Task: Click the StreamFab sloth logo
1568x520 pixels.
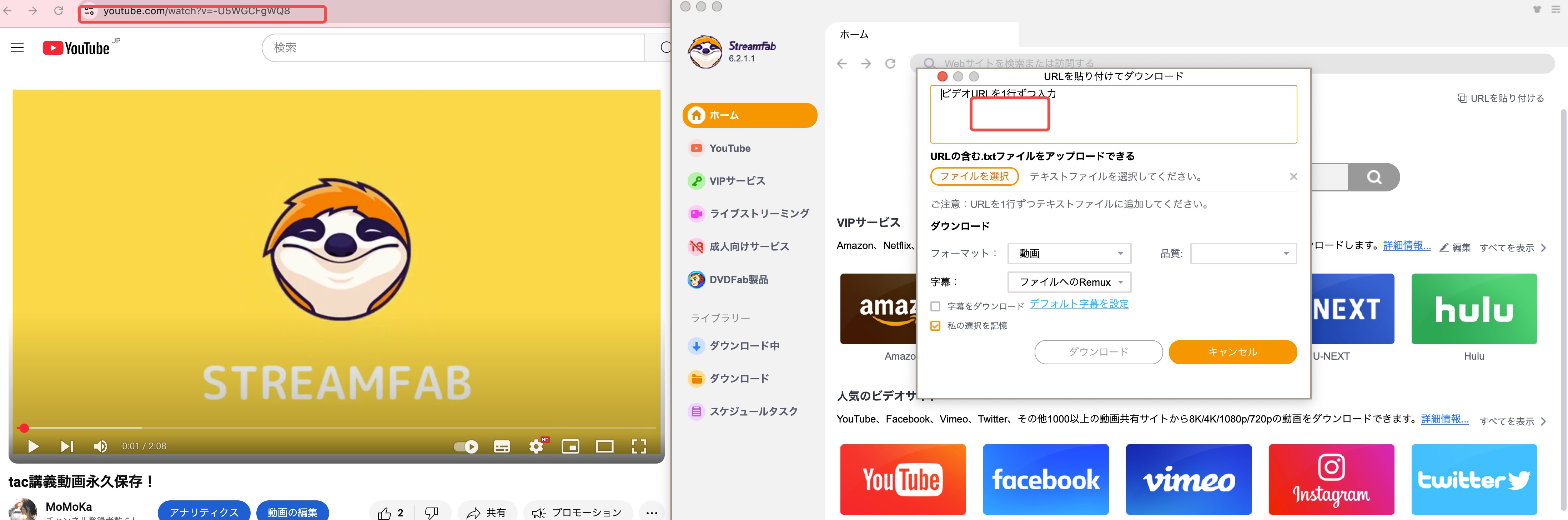Action: coord(705,52)
